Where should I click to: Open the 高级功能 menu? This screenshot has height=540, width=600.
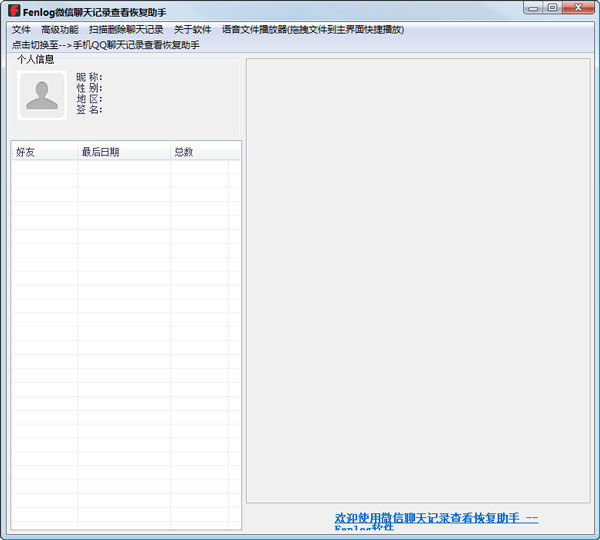pos(60,30)
